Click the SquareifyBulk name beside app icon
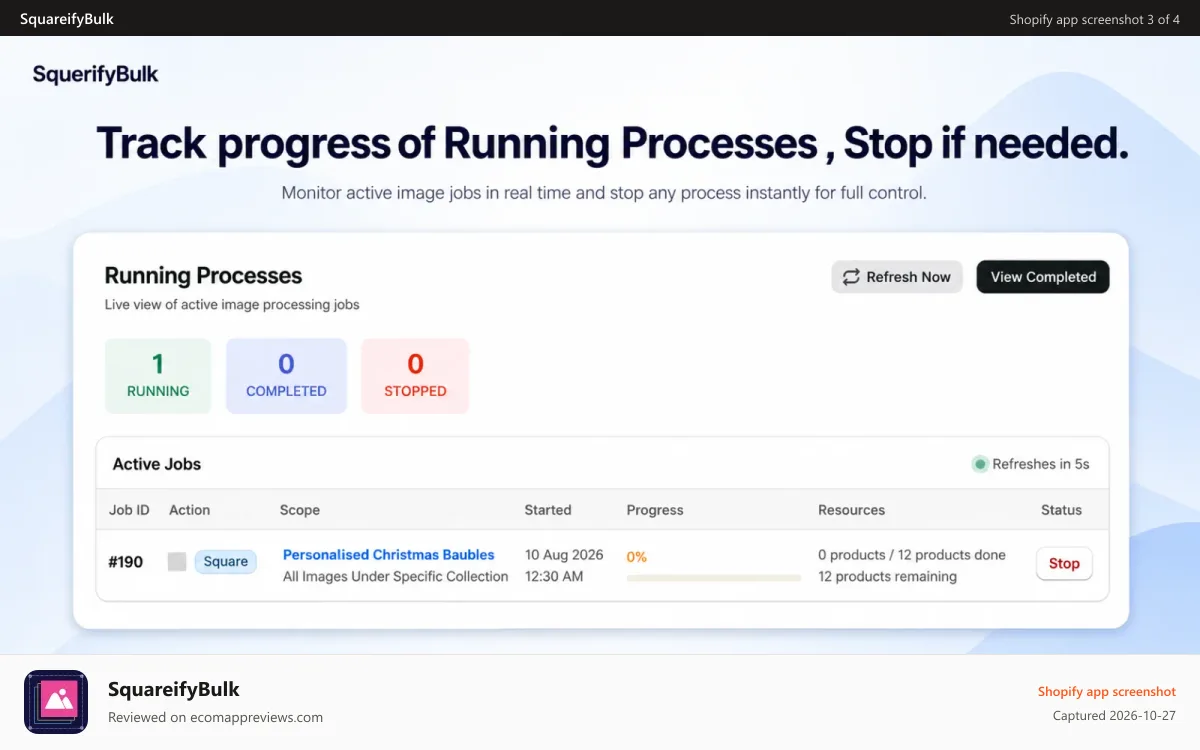Screen dimensions: 1200x750 174,689
